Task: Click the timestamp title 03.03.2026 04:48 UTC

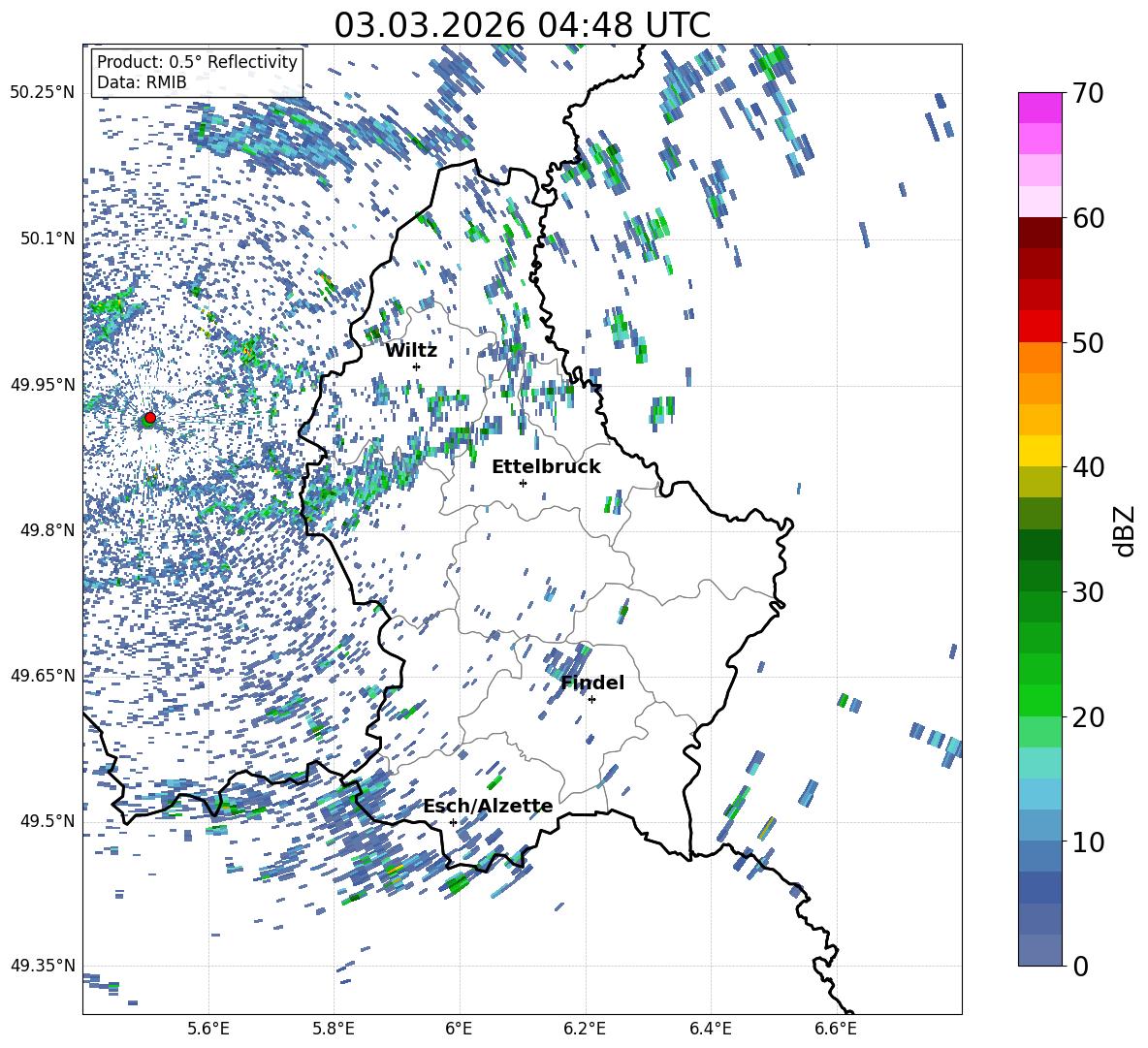Action: tap(522, 25)
